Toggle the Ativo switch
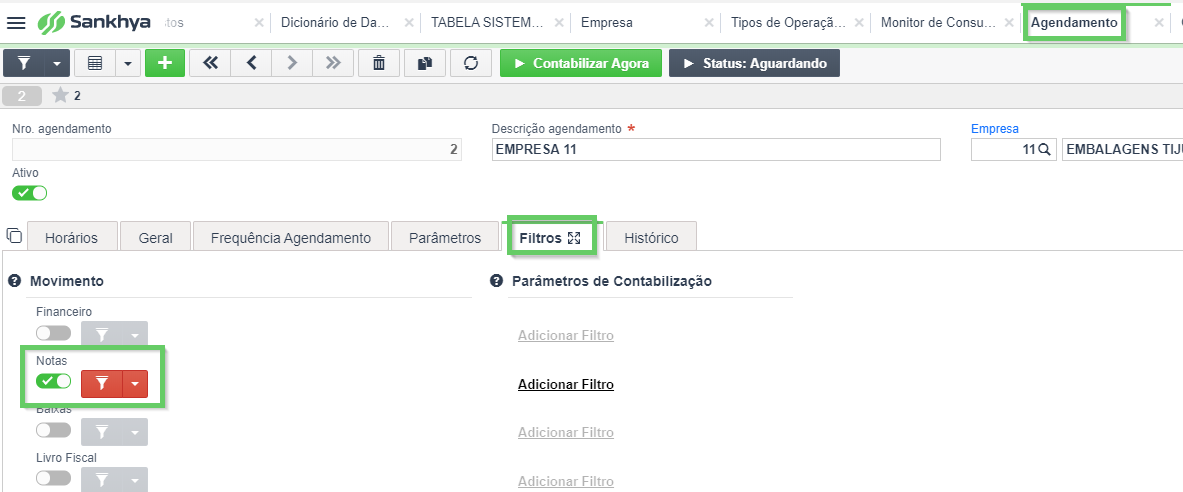 (29, 193)
